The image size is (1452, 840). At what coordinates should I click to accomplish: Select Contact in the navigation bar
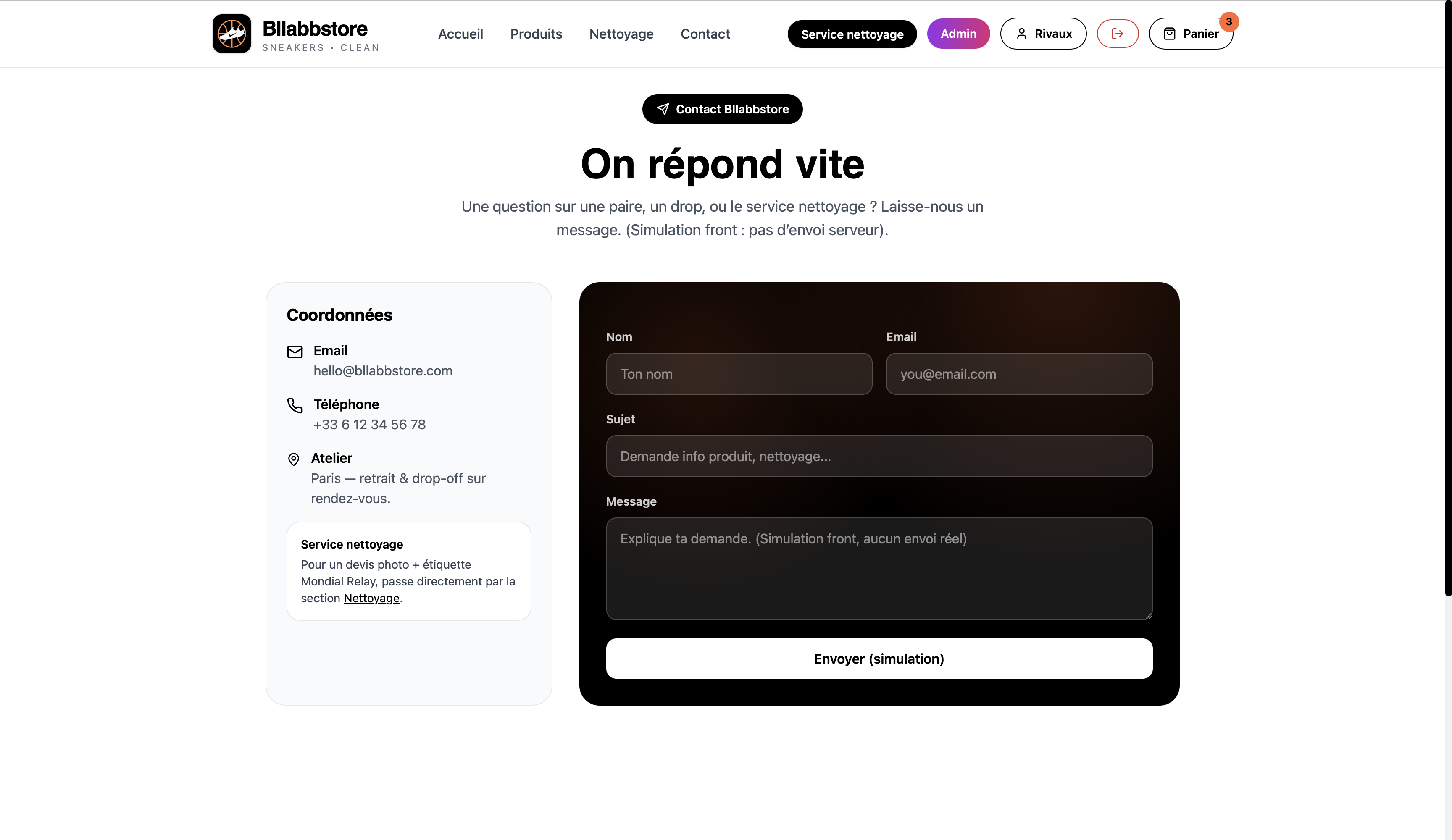(x=705, y=34)
